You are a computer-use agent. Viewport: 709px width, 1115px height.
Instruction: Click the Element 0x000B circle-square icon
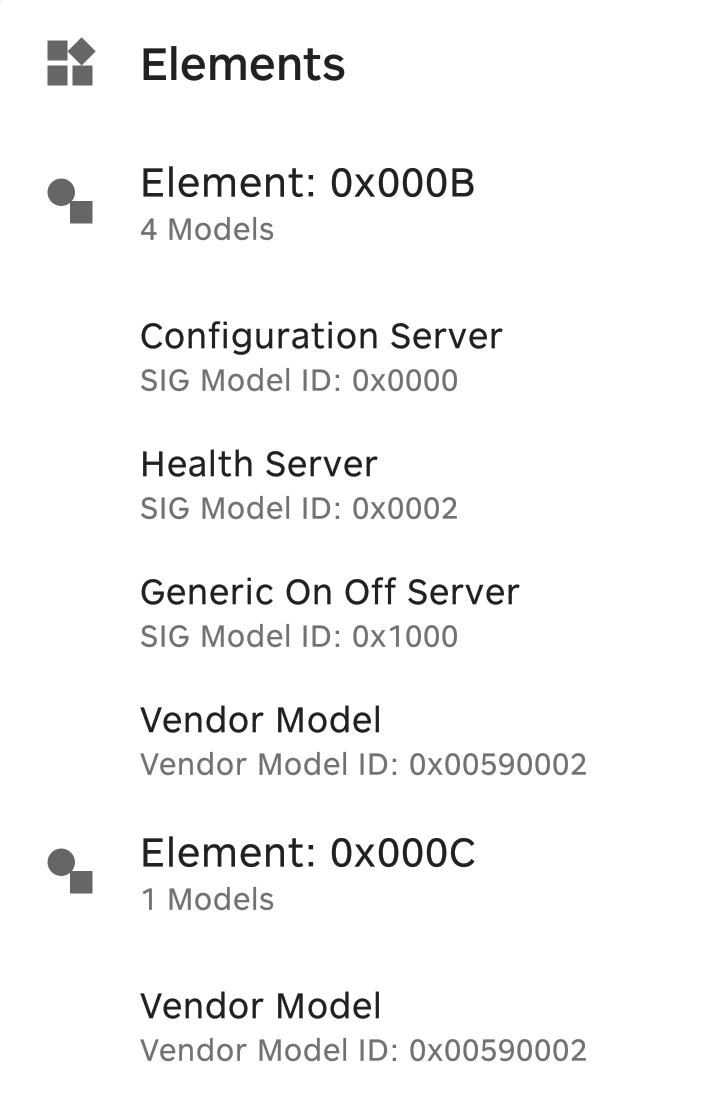tap(70, 200)
